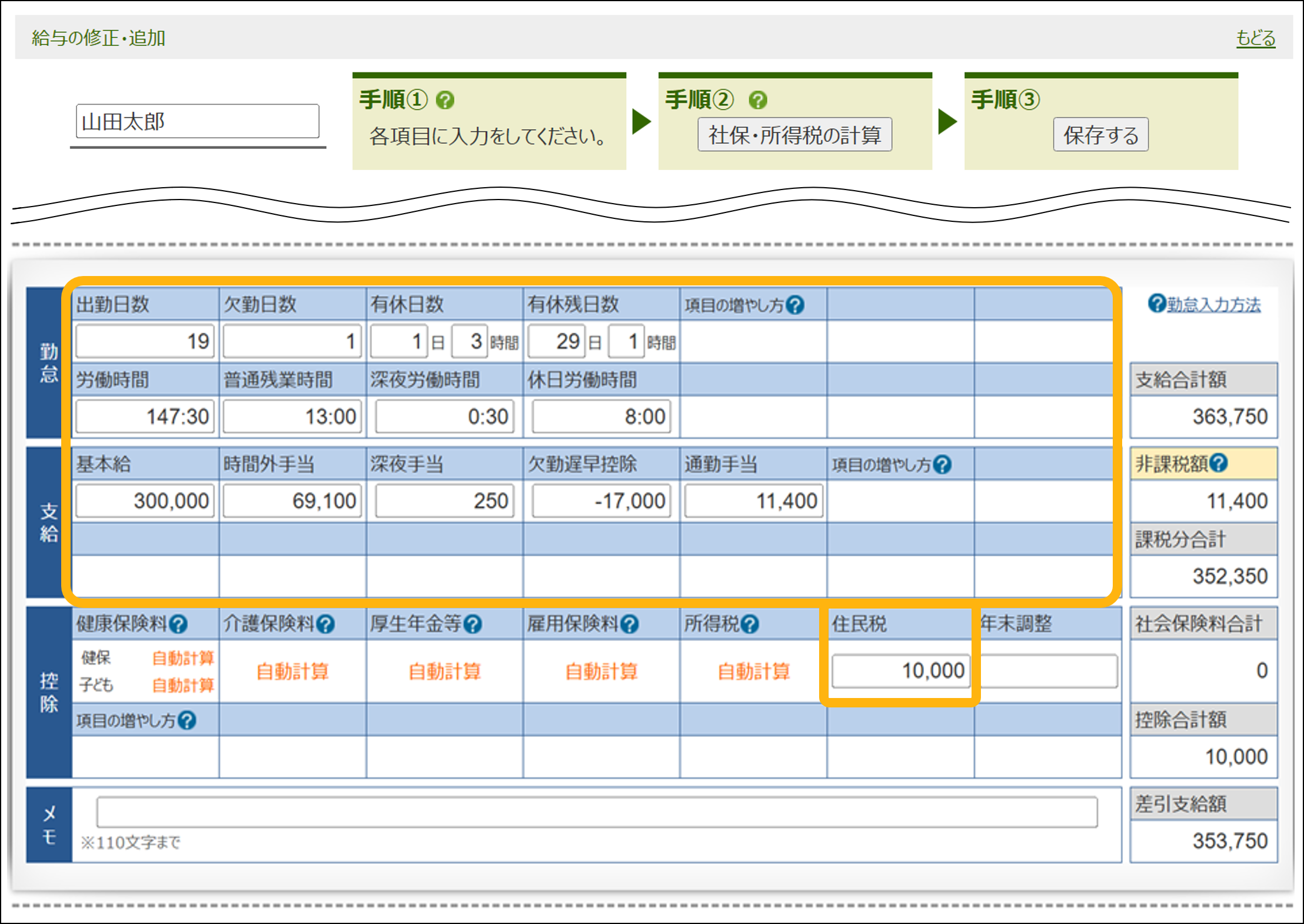Click help icon next to 手順②
The height and width of the screenshot is (924, 1304).
(x=758, y=100)
